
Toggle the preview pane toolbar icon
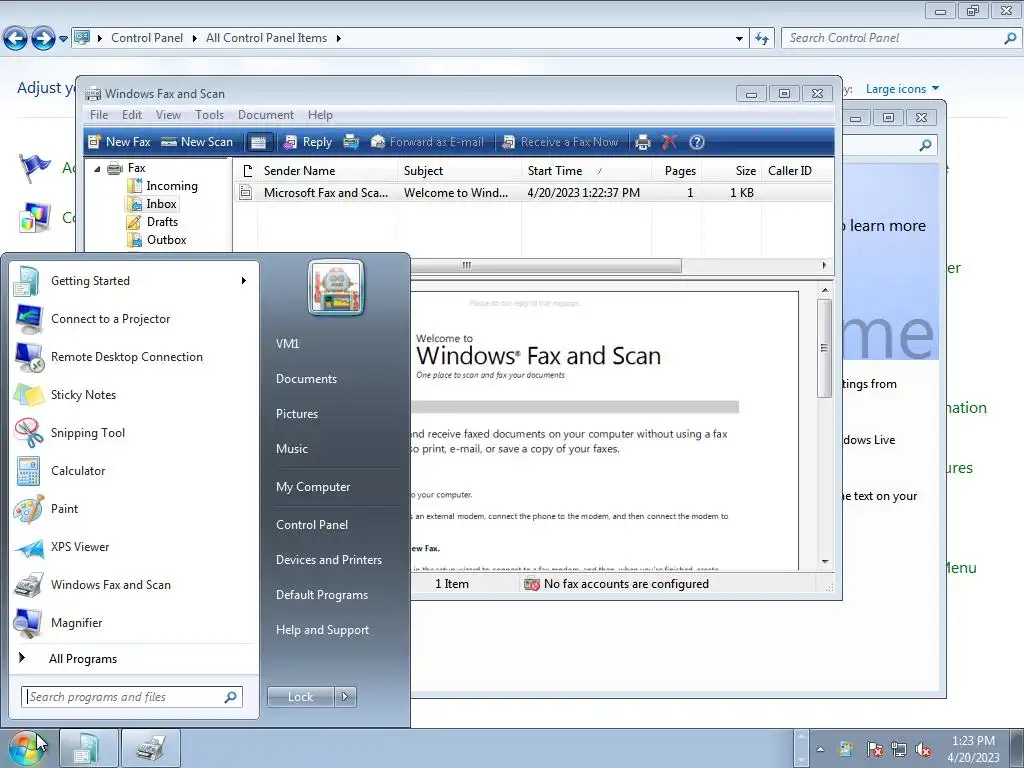click(259, 142)
